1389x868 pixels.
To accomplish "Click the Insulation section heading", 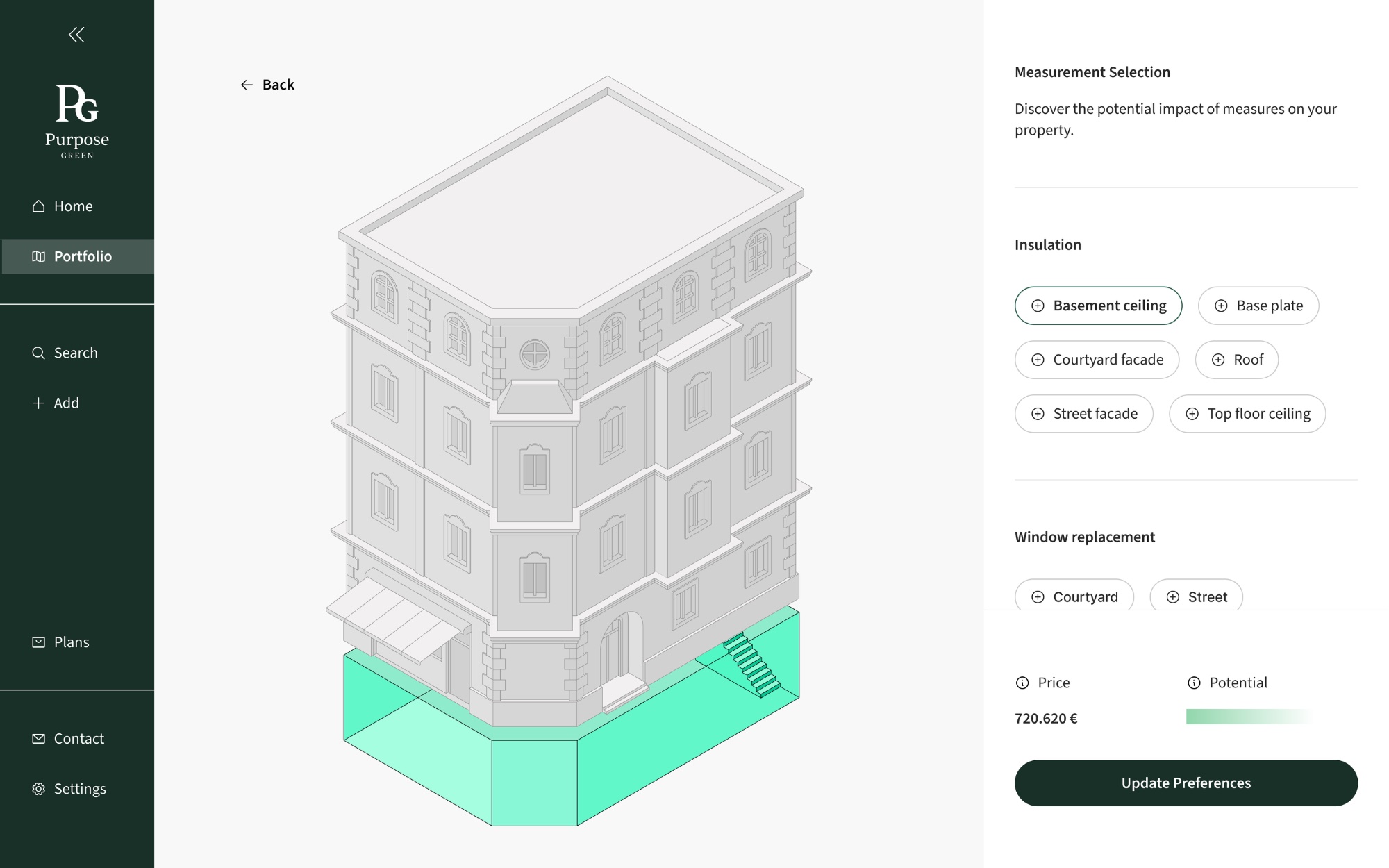I will 1048,245.
